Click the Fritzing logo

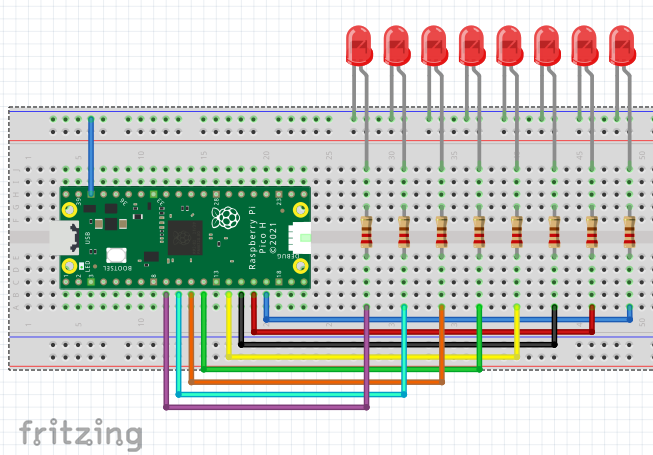pyautogui.click(x=80, y=433)
